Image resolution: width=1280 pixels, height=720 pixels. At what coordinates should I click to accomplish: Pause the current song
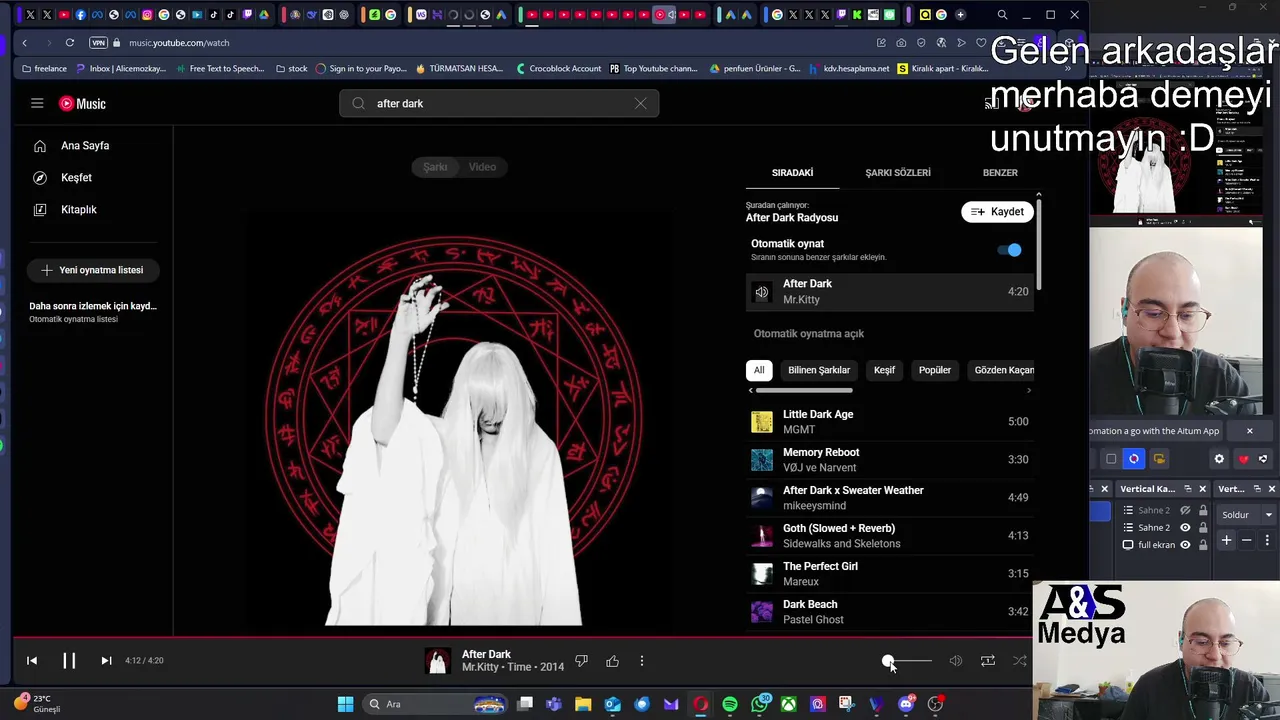(x=69, y=661)
